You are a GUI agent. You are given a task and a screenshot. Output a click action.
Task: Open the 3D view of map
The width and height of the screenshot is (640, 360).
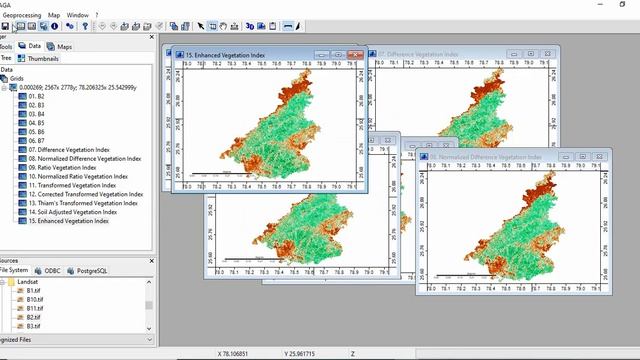click(x=250, y=26)
